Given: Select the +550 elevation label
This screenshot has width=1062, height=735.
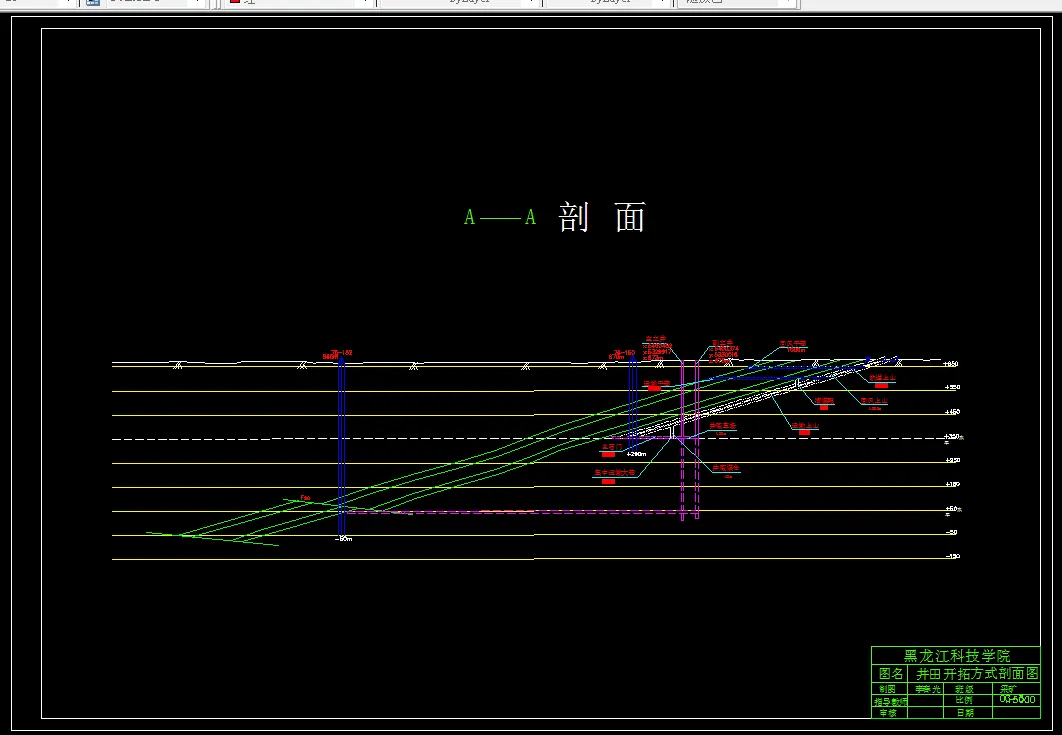Looking at the screenshot, I should coord(952,388).
